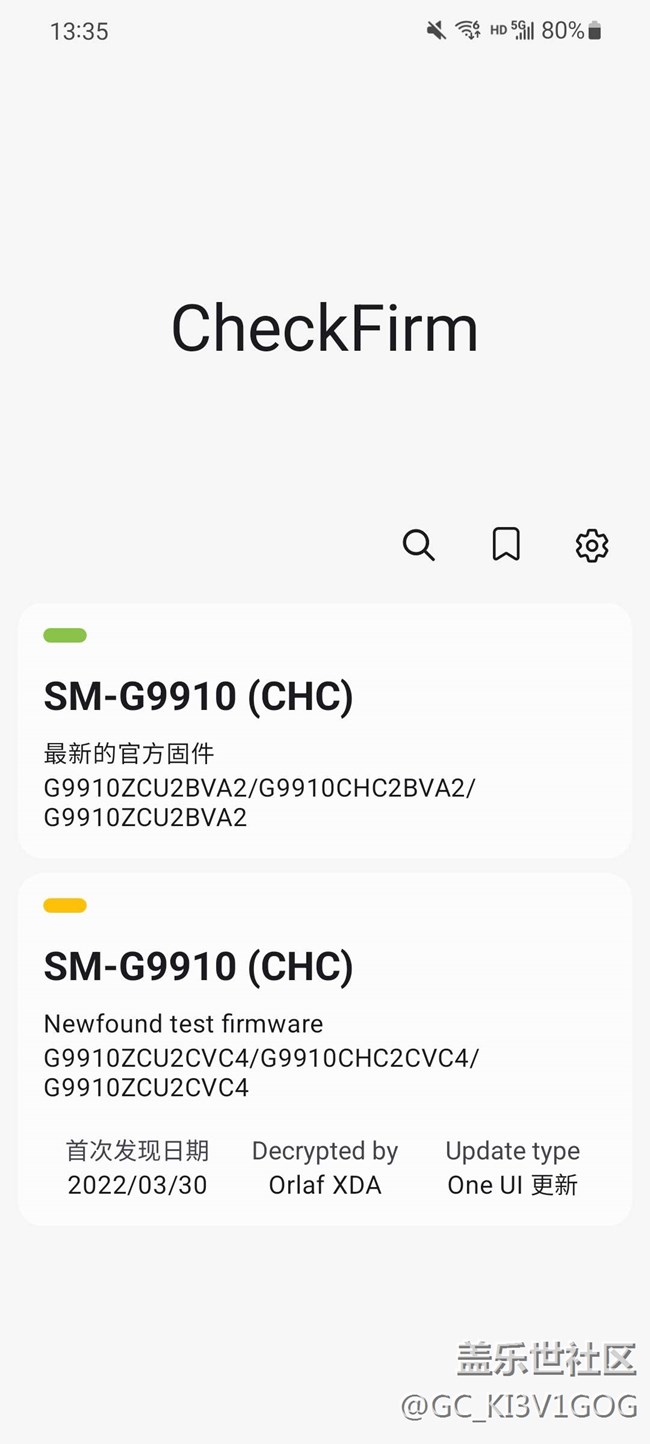650x1444 pixels.
Task: Open the search magnifier icon
Action: coord(418,545)
